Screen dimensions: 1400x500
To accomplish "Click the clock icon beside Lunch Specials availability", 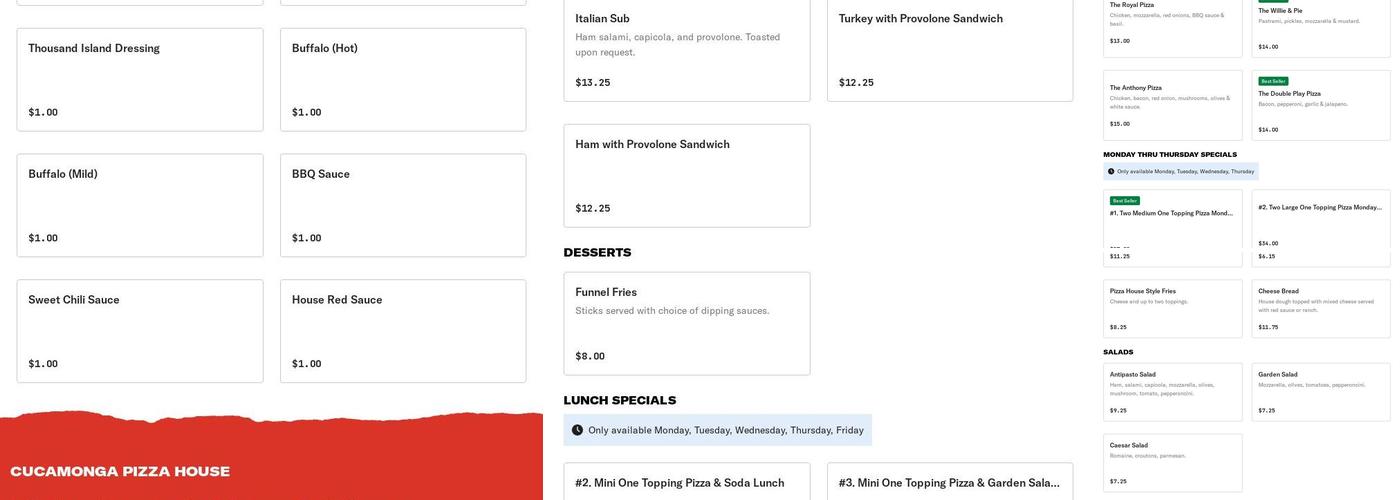I will (x=577, y=430).
